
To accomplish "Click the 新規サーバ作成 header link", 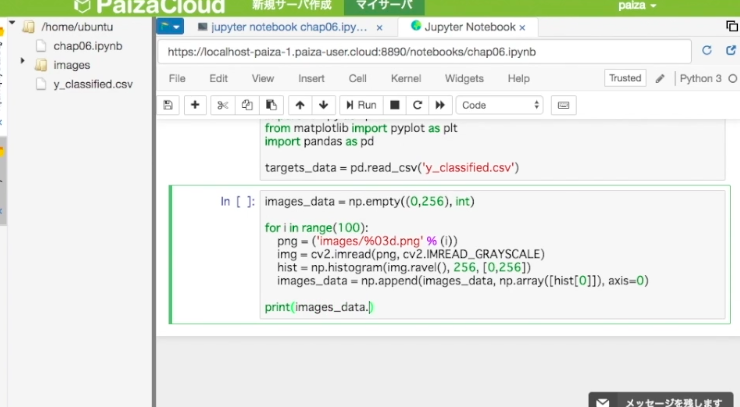I will point(292,5).
